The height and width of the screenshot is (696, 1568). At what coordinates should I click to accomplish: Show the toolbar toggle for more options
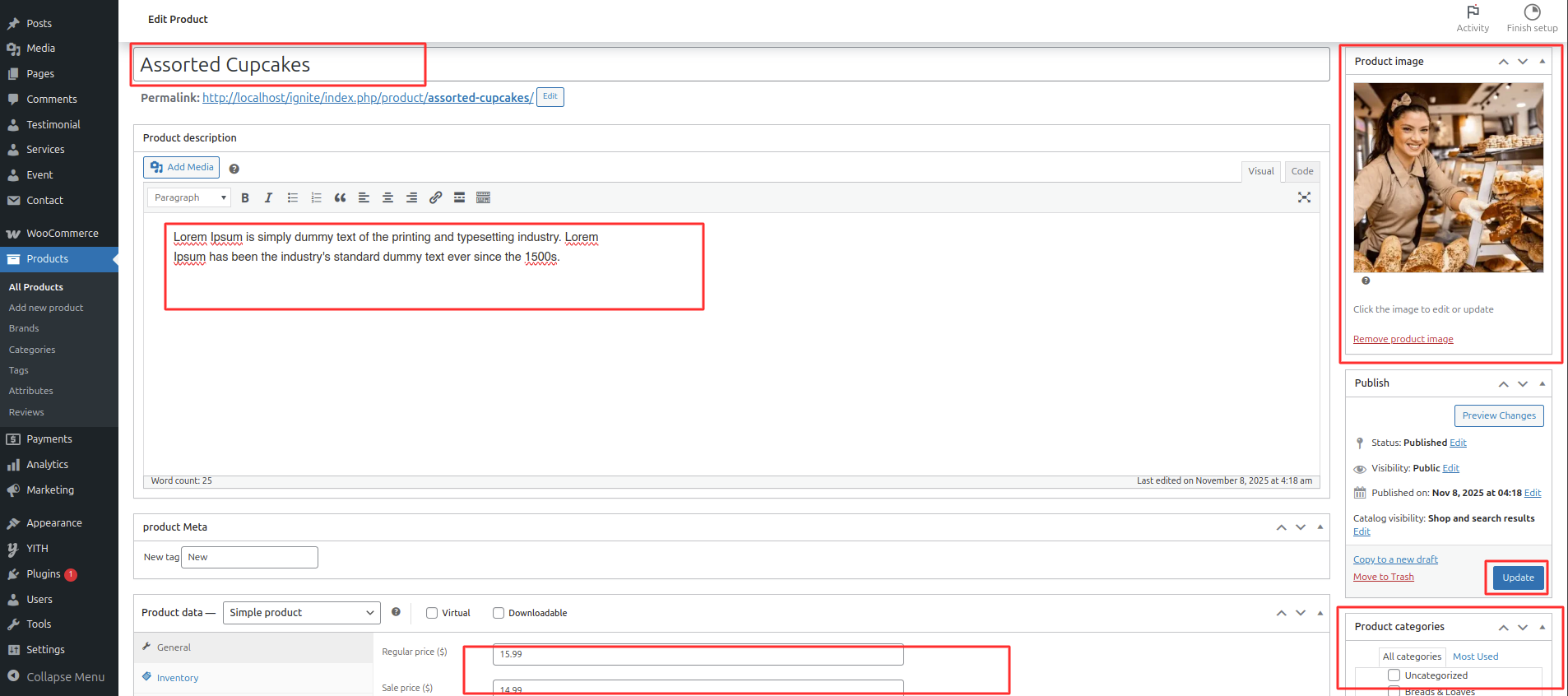coord(483,197)
